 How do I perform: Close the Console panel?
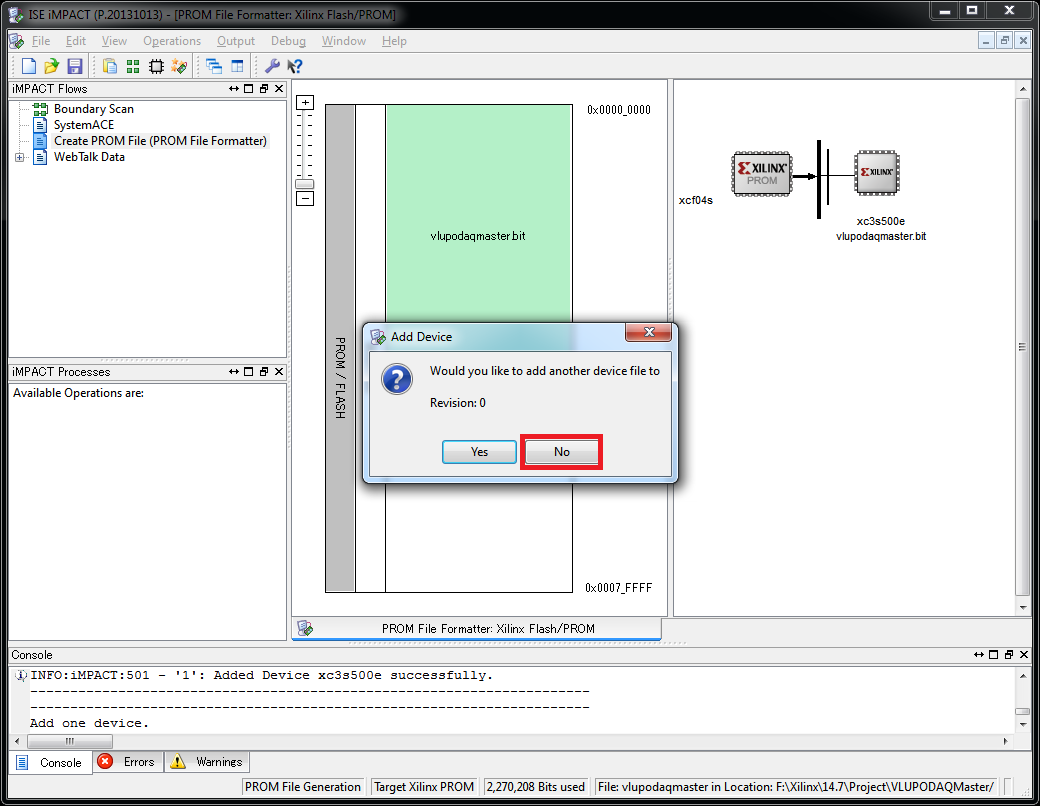pos(1023,655)
